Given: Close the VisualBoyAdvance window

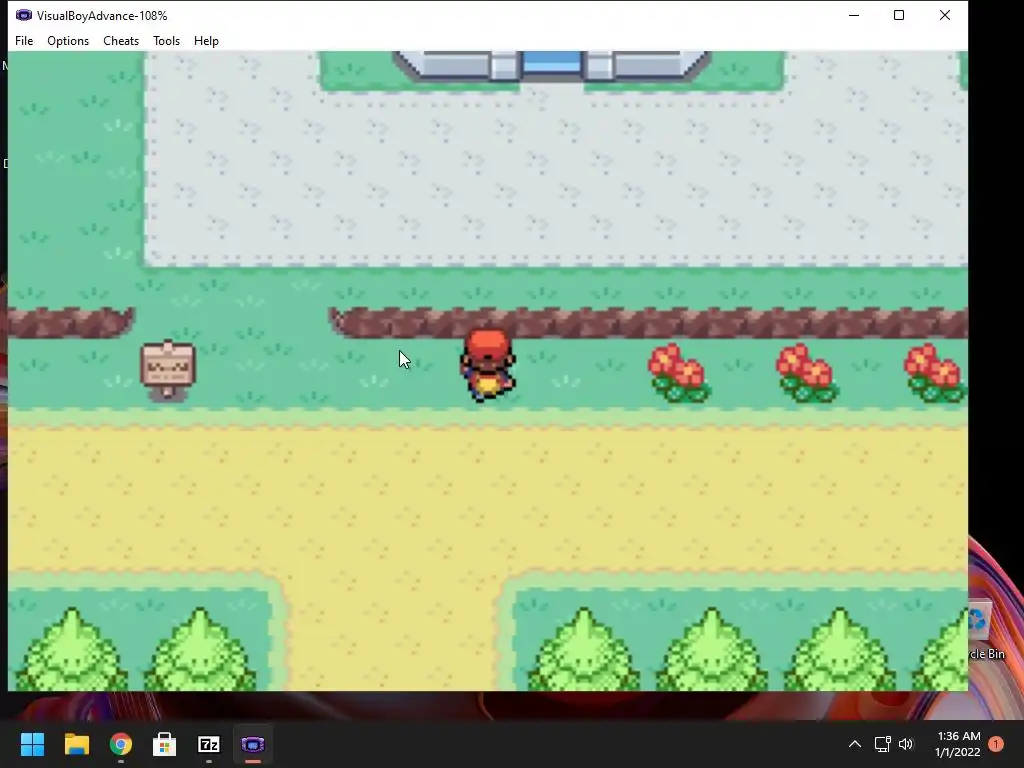Looking at the screenshot, I should click(x=945, y=15).
